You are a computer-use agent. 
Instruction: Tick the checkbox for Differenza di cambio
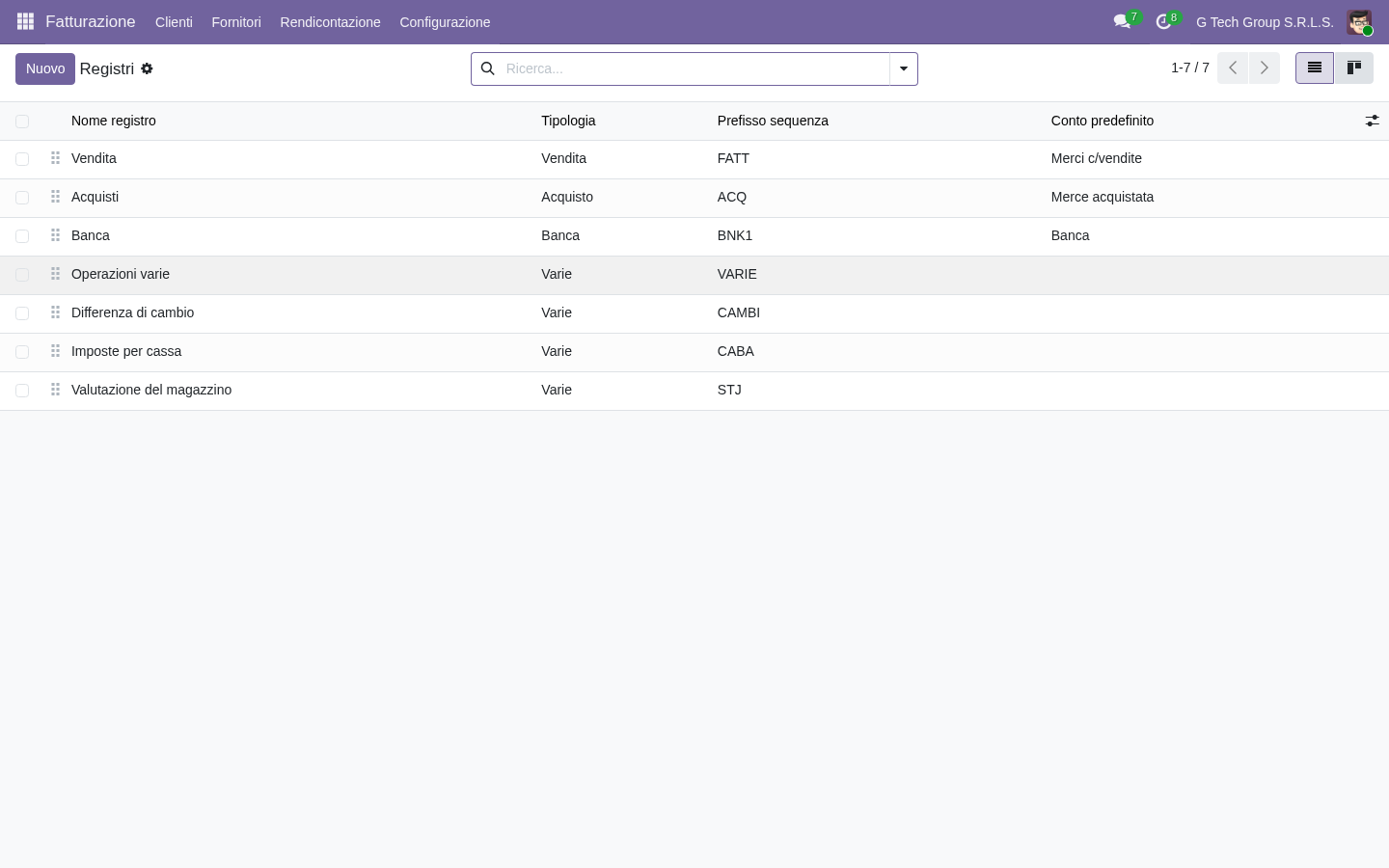click(x=22, y=313)
